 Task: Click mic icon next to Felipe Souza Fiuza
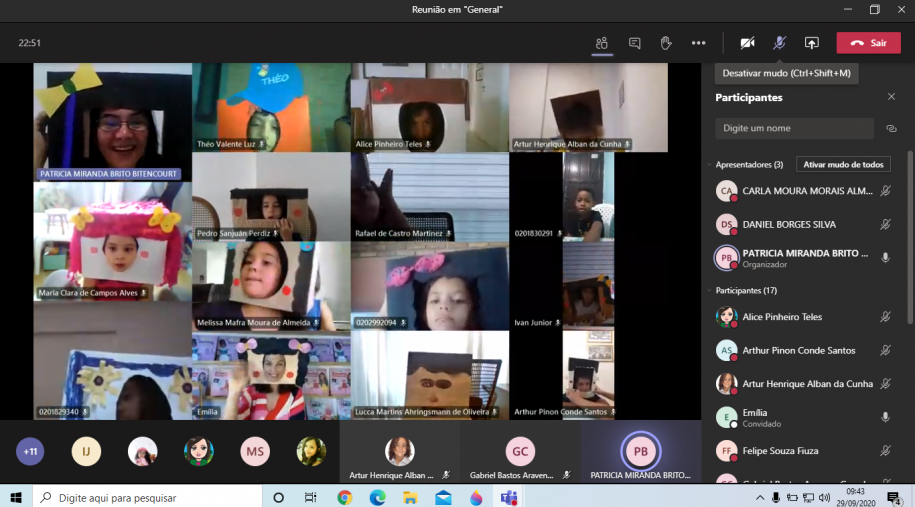pyautogui.click(x=885, y=451)
